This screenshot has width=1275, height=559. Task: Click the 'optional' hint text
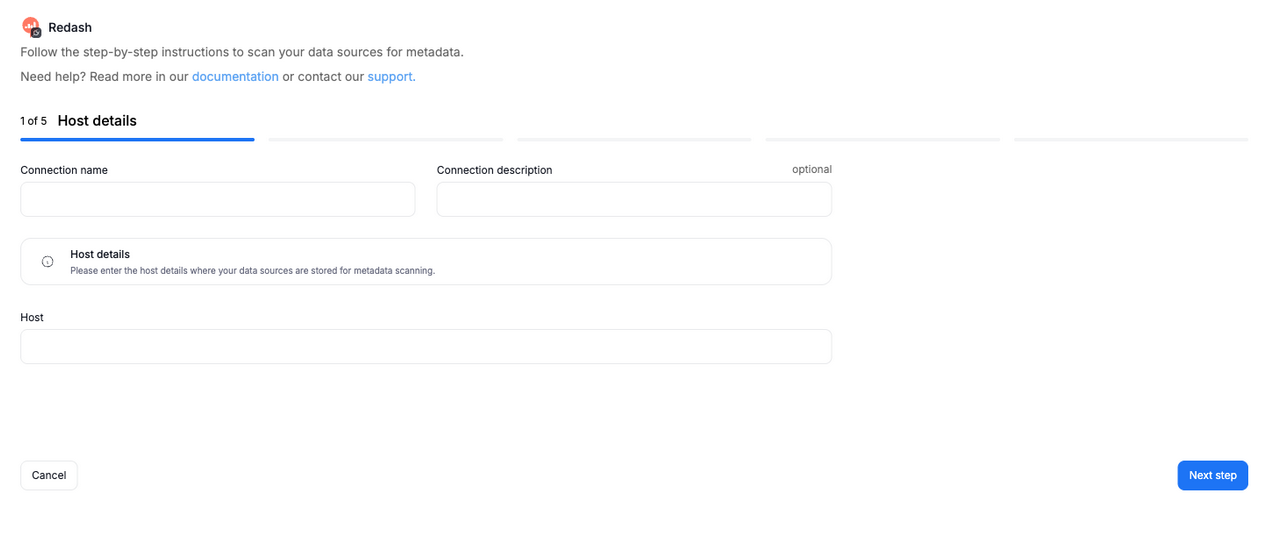tap(812, 169)
